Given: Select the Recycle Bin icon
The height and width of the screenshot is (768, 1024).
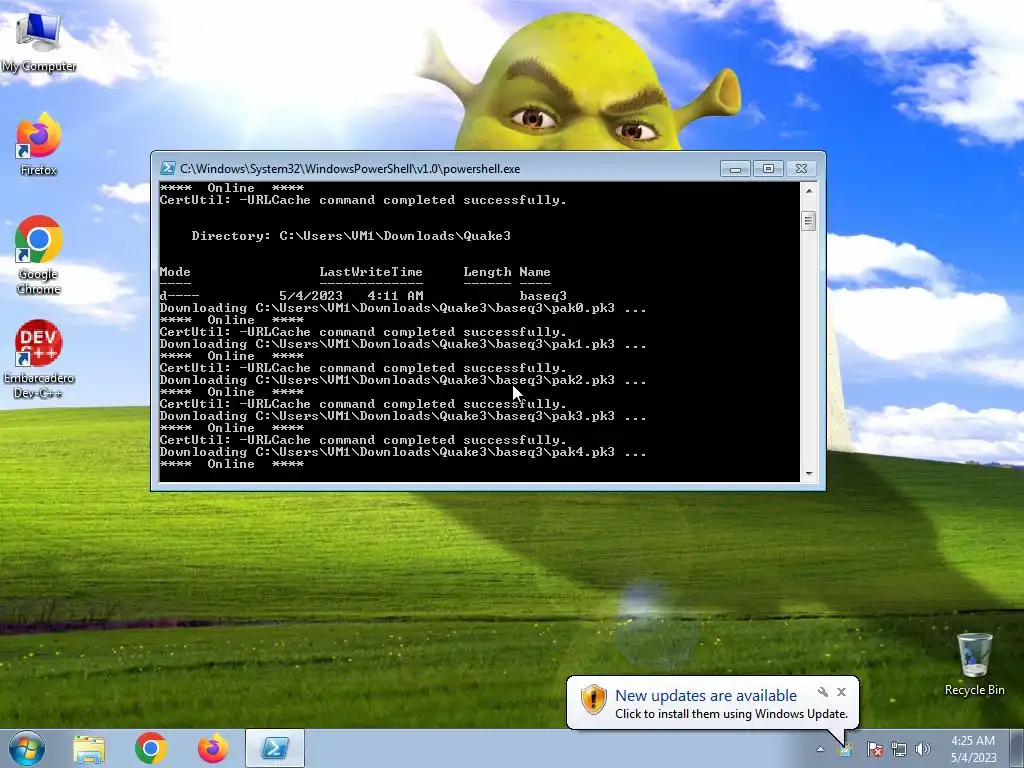Looking at the screenshot, I should pyautogui.click(x=974, y=664).
